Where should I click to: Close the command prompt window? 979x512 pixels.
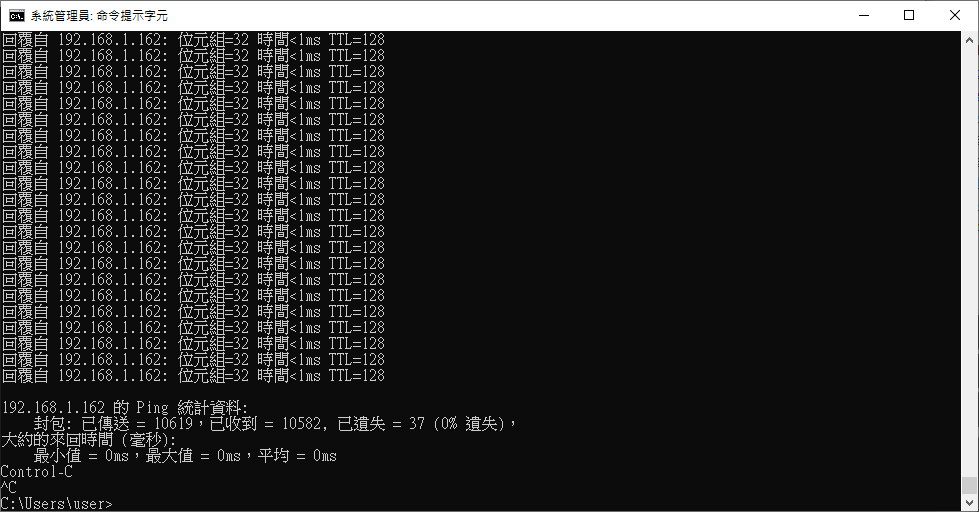point(955,16)
